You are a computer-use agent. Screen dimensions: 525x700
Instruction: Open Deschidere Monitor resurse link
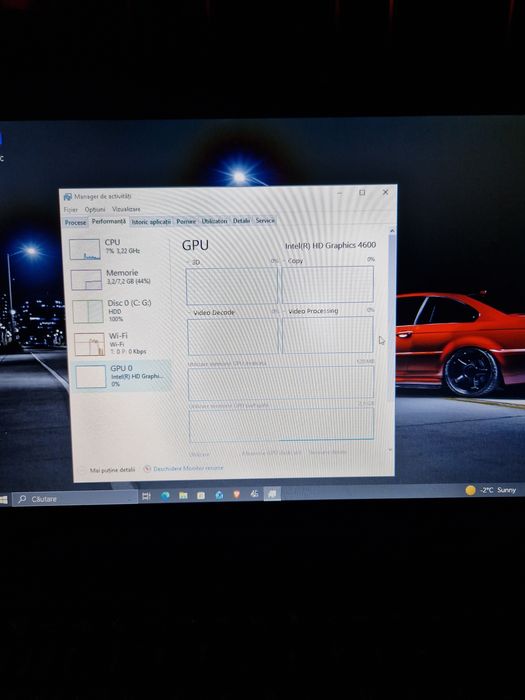[x=188, y=468]
